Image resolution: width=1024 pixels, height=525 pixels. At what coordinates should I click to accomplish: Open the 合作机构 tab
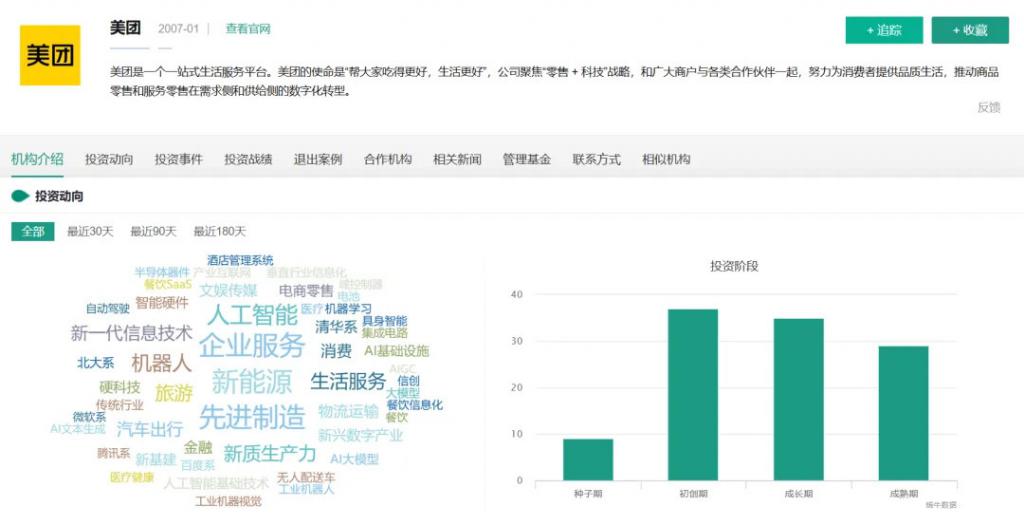(387, 159)
